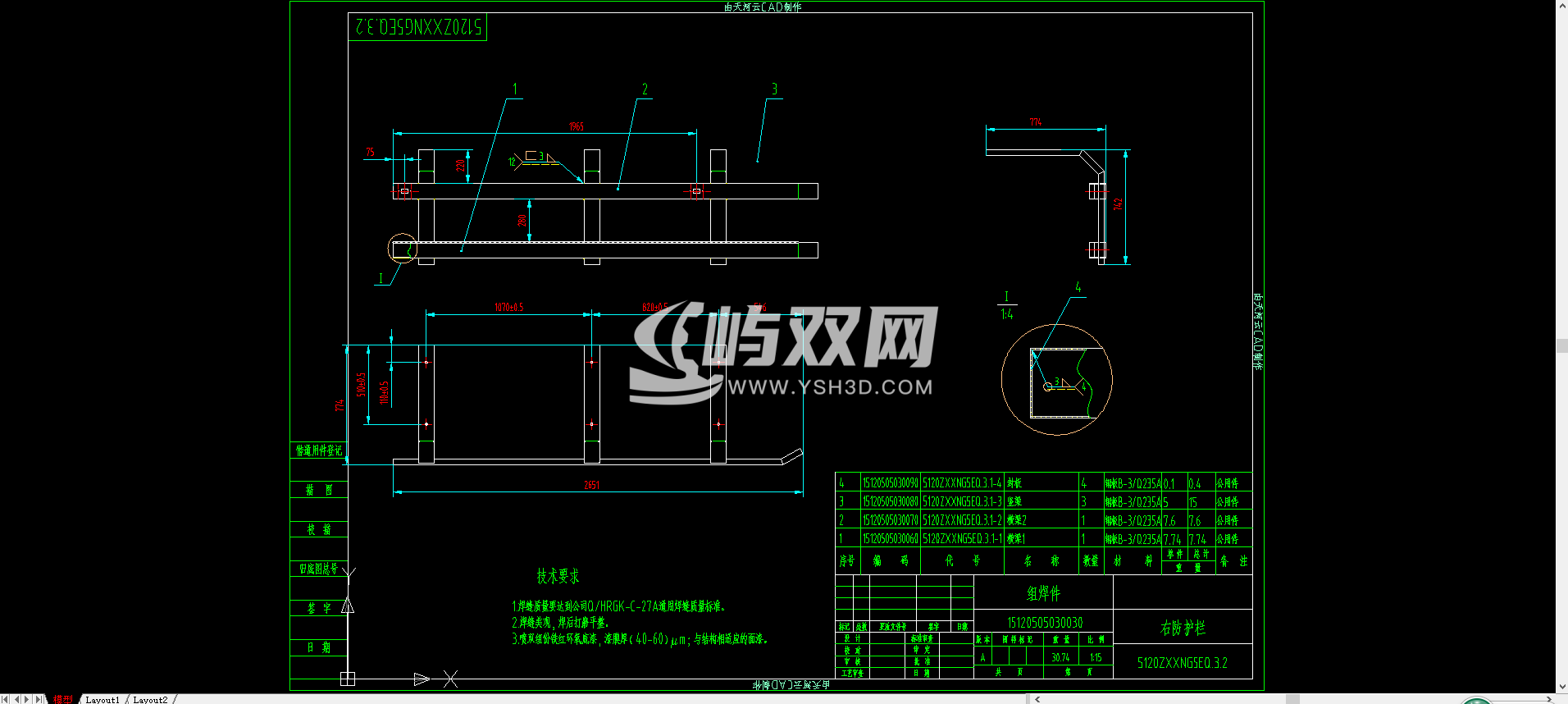Select 借通用件登记 cell in left margin
This screenshot has height=704, width=1568.
319,450
